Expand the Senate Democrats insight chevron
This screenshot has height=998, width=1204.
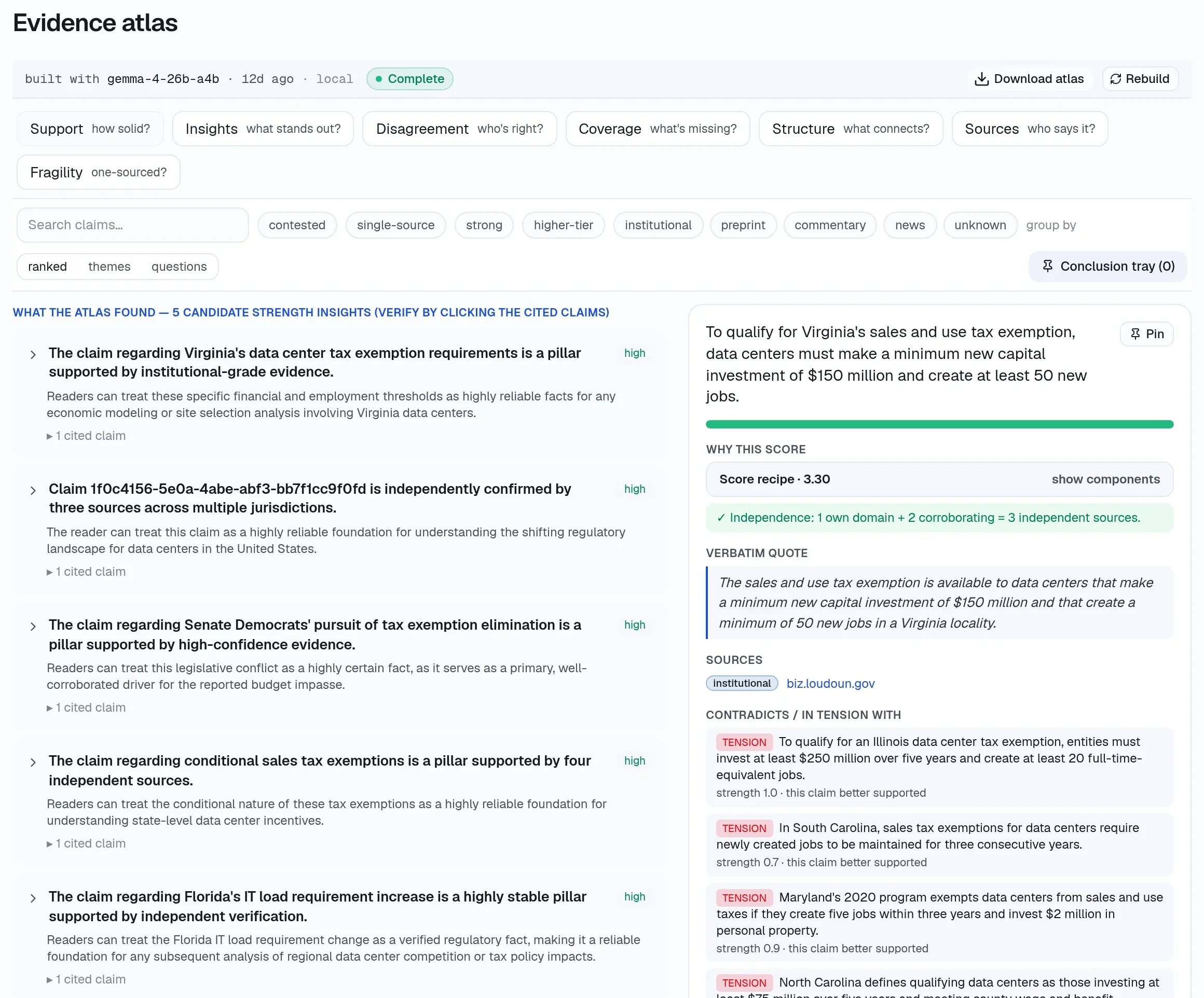(33, 626)
